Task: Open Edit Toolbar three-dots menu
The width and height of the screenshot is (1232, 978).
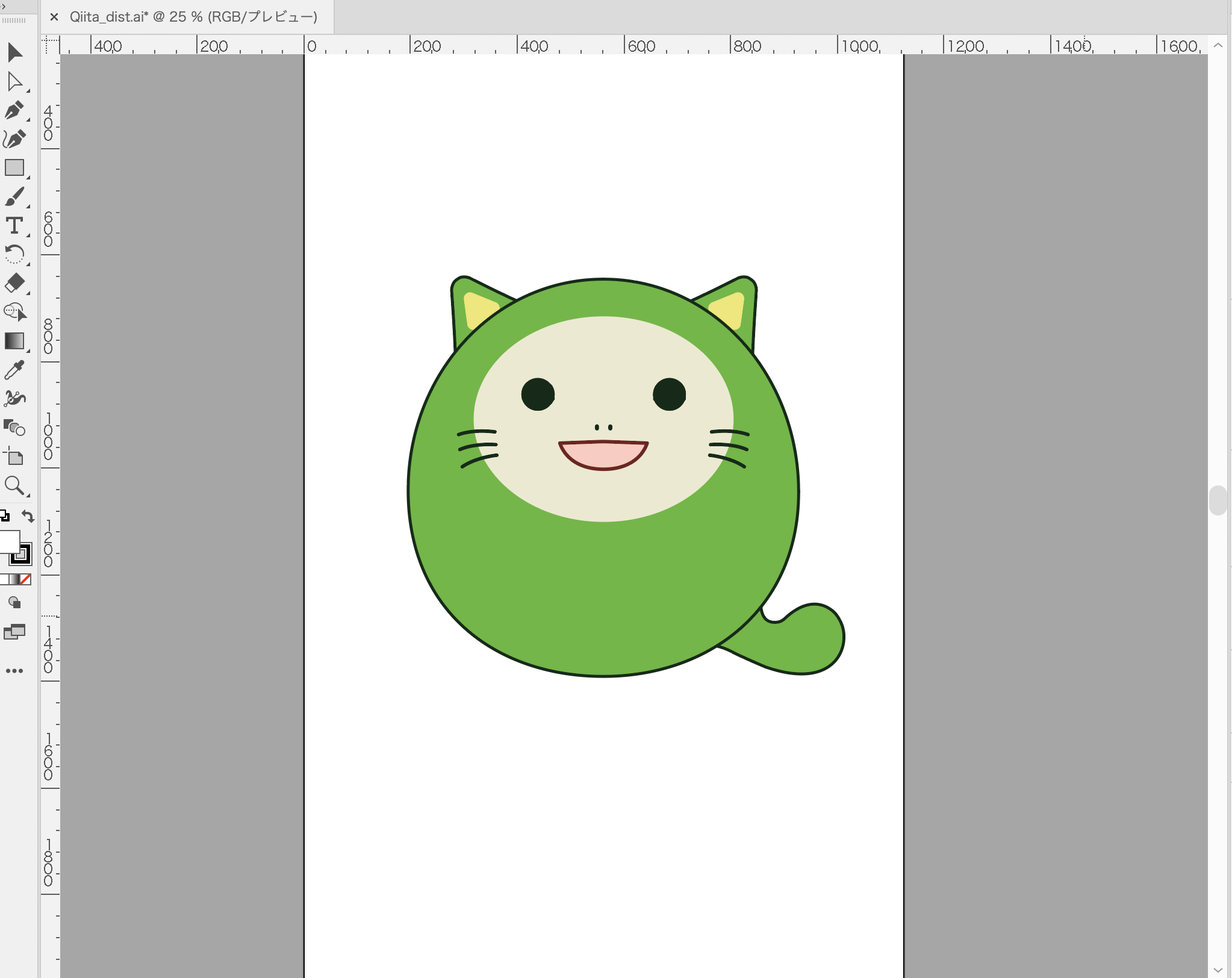Action: (x=14, y=671)
